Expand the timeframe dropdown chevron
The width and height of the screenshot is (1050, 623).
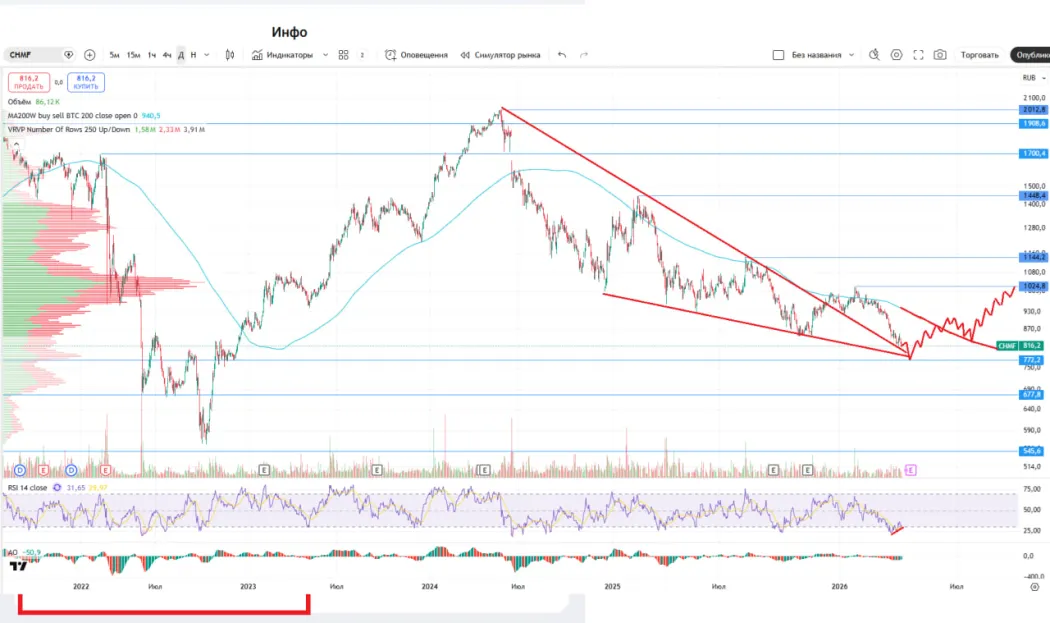pyautogui.click(x=207, y=55)
